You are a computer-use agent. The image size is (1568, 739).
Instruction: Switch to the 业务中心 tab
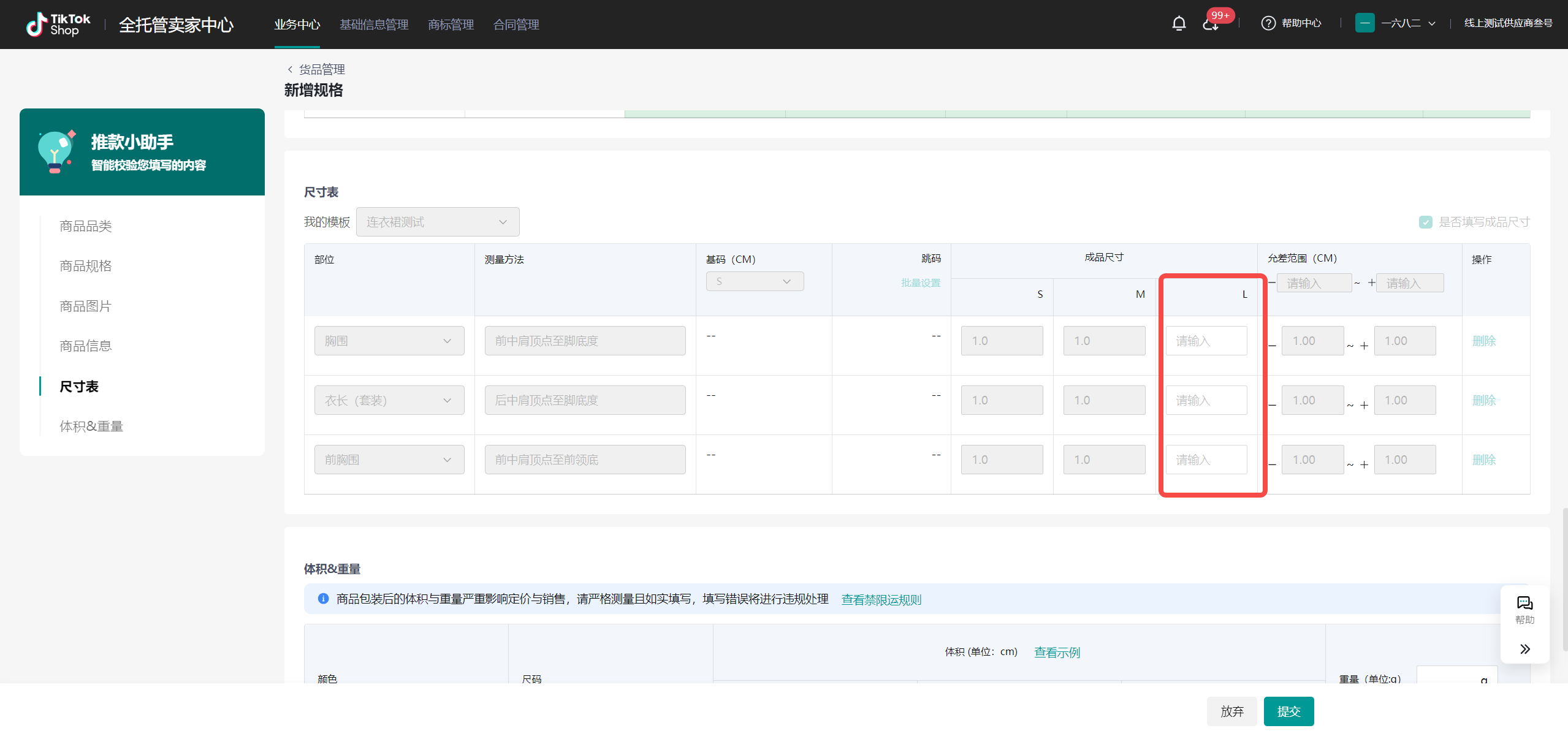coord(297,25)
